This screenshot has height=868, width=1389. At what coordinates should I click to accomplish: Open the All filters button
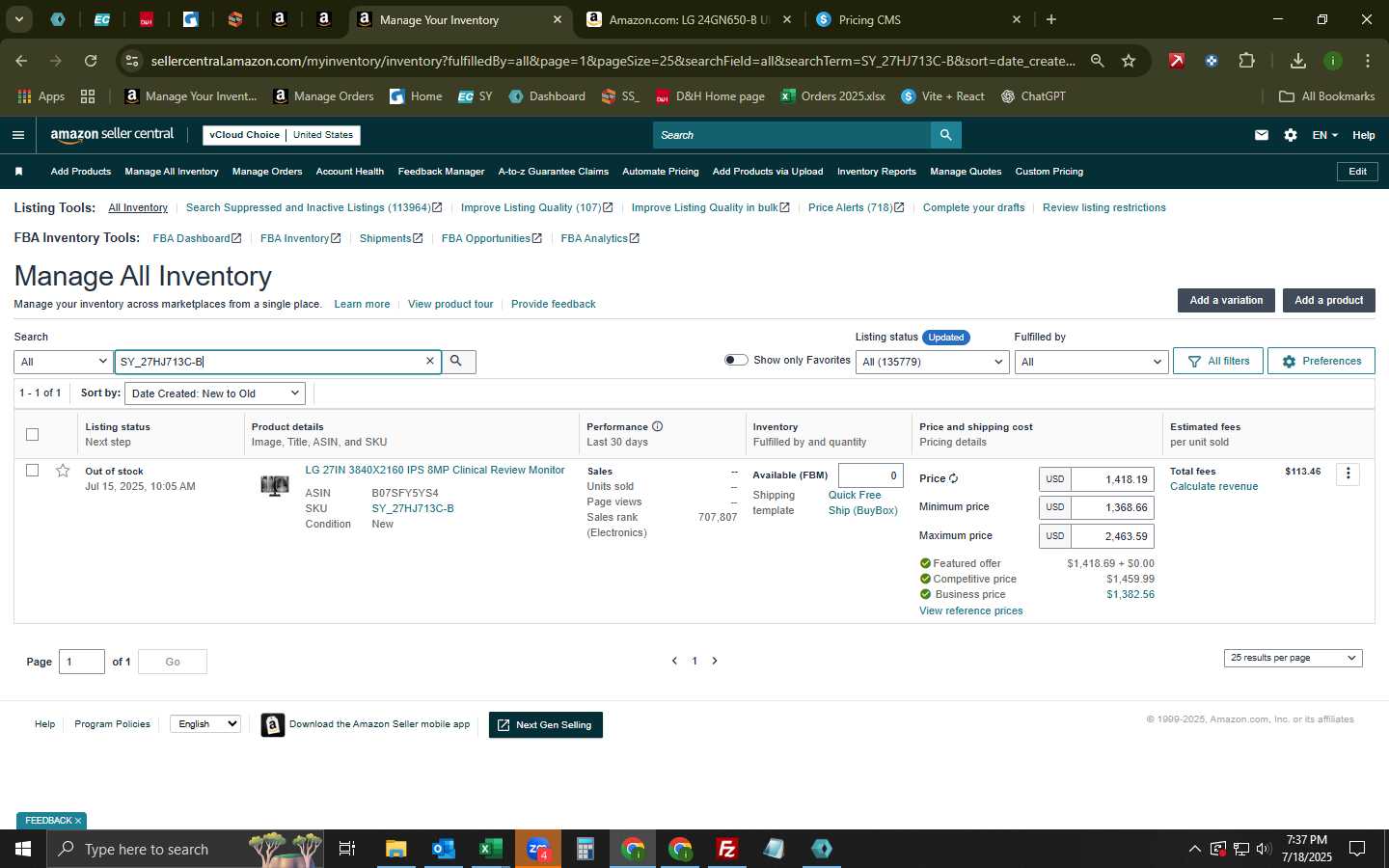(x=1218, y=361)
